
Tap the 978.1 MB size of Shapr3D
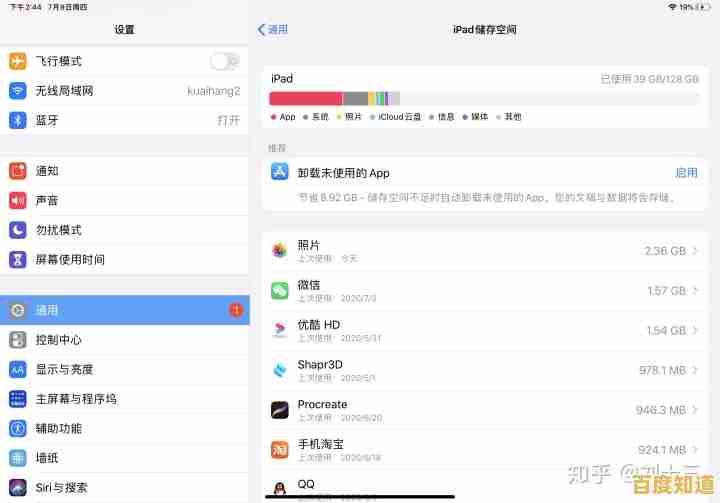pyautogui.click(x=662, y=370)
